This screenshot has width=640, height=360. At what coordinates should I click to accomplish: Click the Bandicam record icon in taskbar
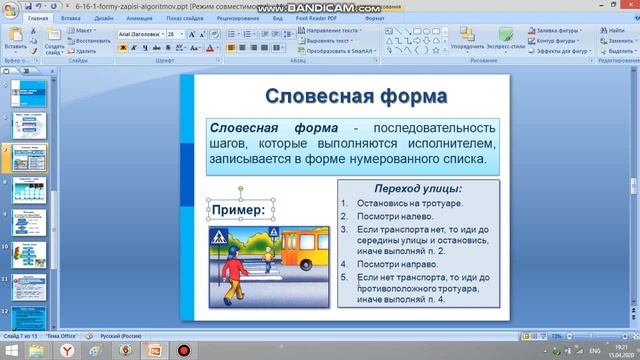point(184,351)
